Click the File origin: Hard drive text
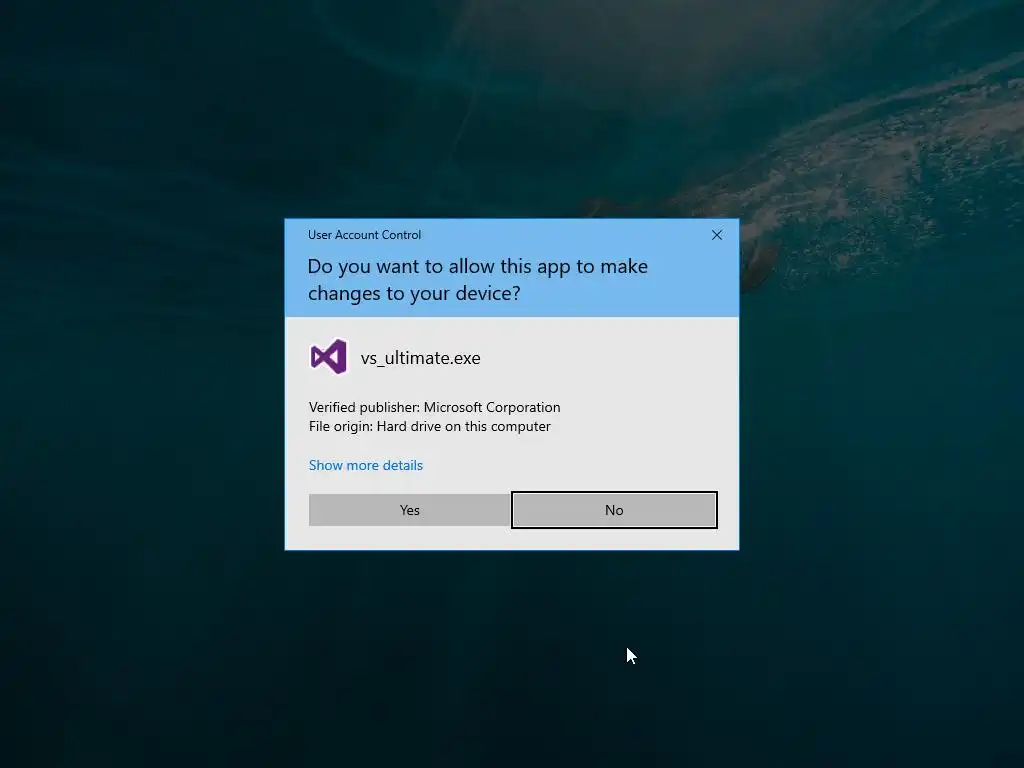This screenshot has height=768, width=1024. (x=430, y=426)
